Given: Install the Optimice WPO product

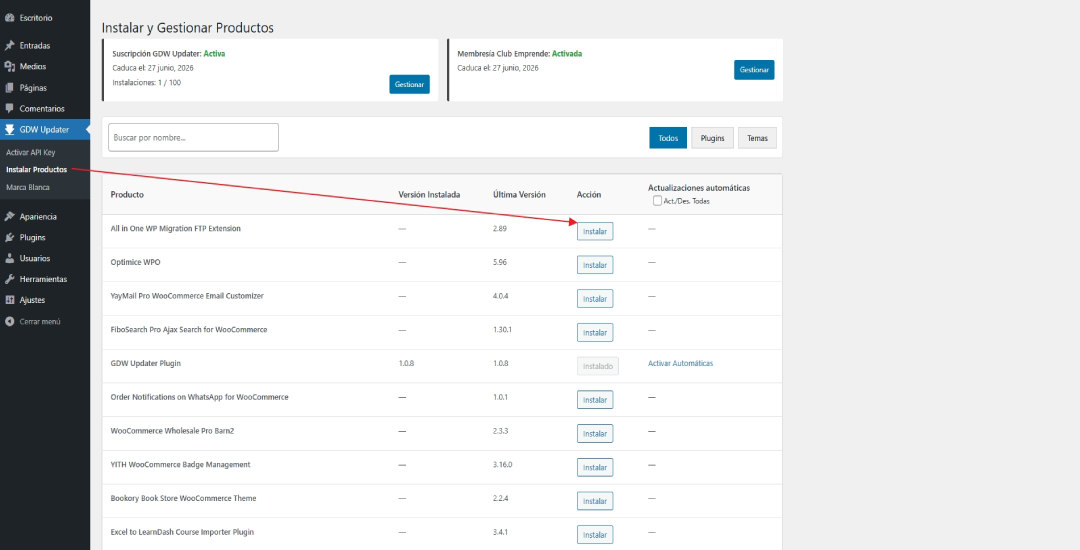Looking at the screenshot, I should (595, 265).
